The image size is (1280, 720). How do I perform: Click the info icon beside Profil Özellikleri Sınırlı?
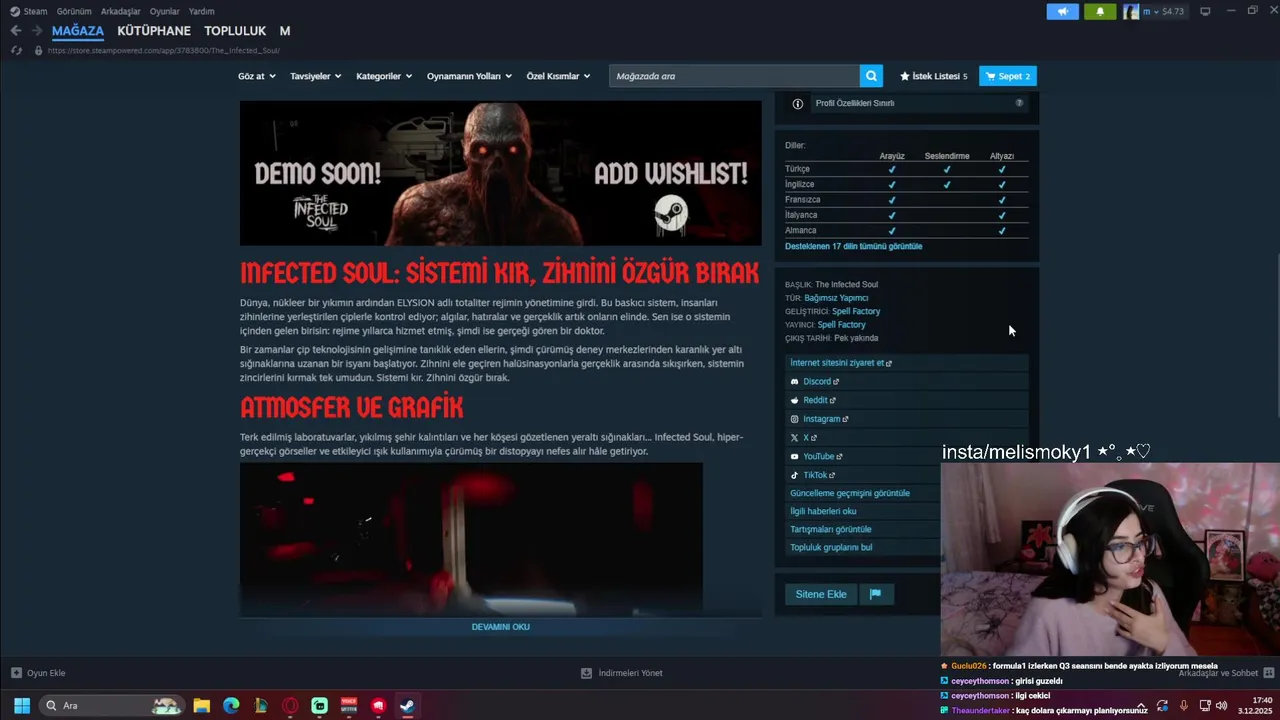[x=798, y=103]
